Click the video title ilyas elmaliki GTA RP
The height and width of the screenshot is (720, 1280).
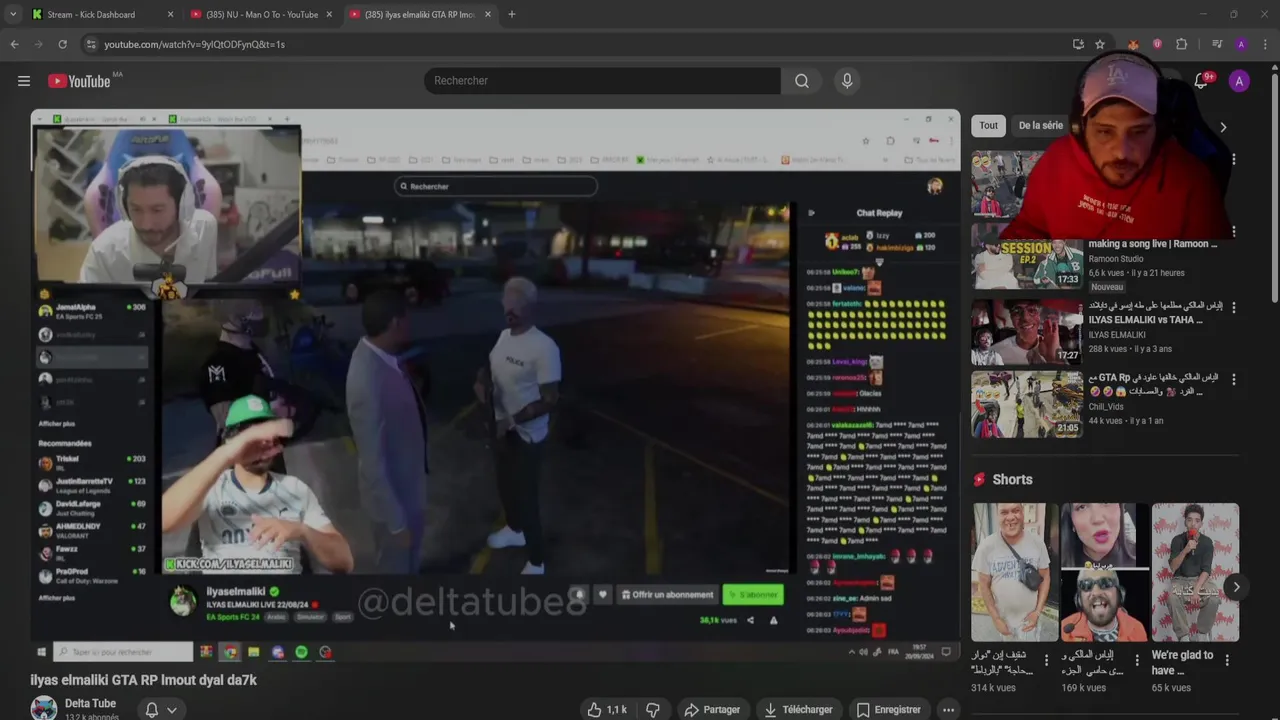[144, 680]
